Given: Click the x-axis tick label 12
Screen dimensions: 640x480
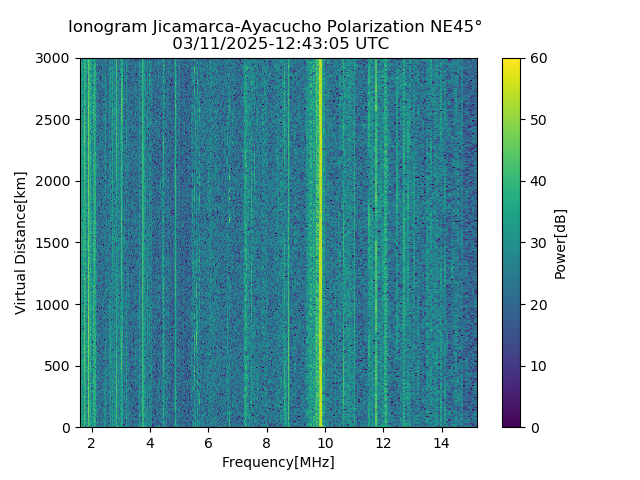Looking at the screenshot, I should pos(383,443).
